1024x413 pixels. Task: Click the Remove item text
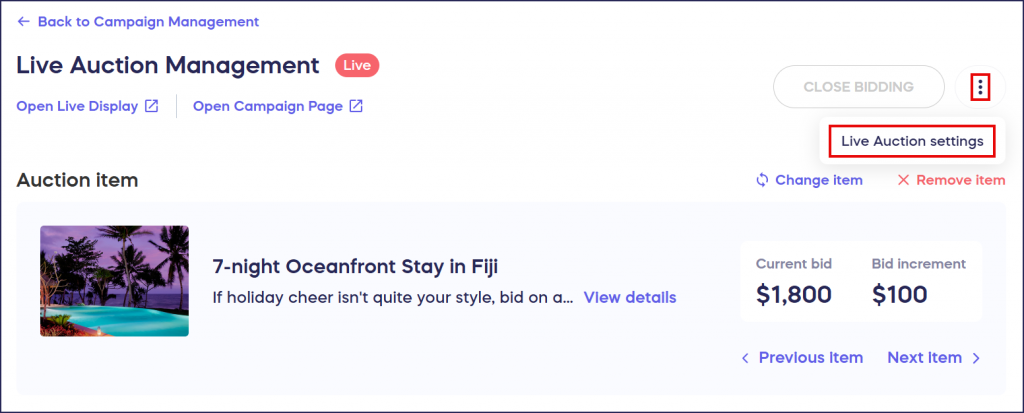(961, 180)
